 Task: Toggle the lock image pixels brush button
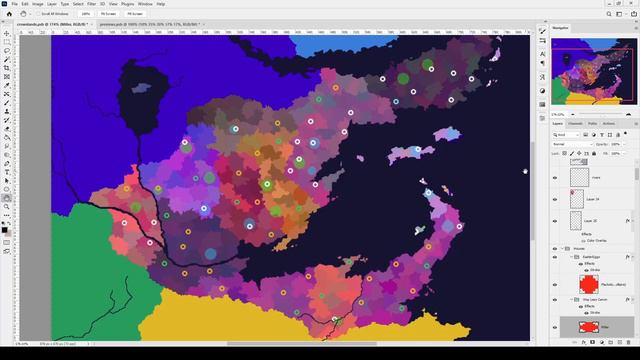[x=572, y=153]
